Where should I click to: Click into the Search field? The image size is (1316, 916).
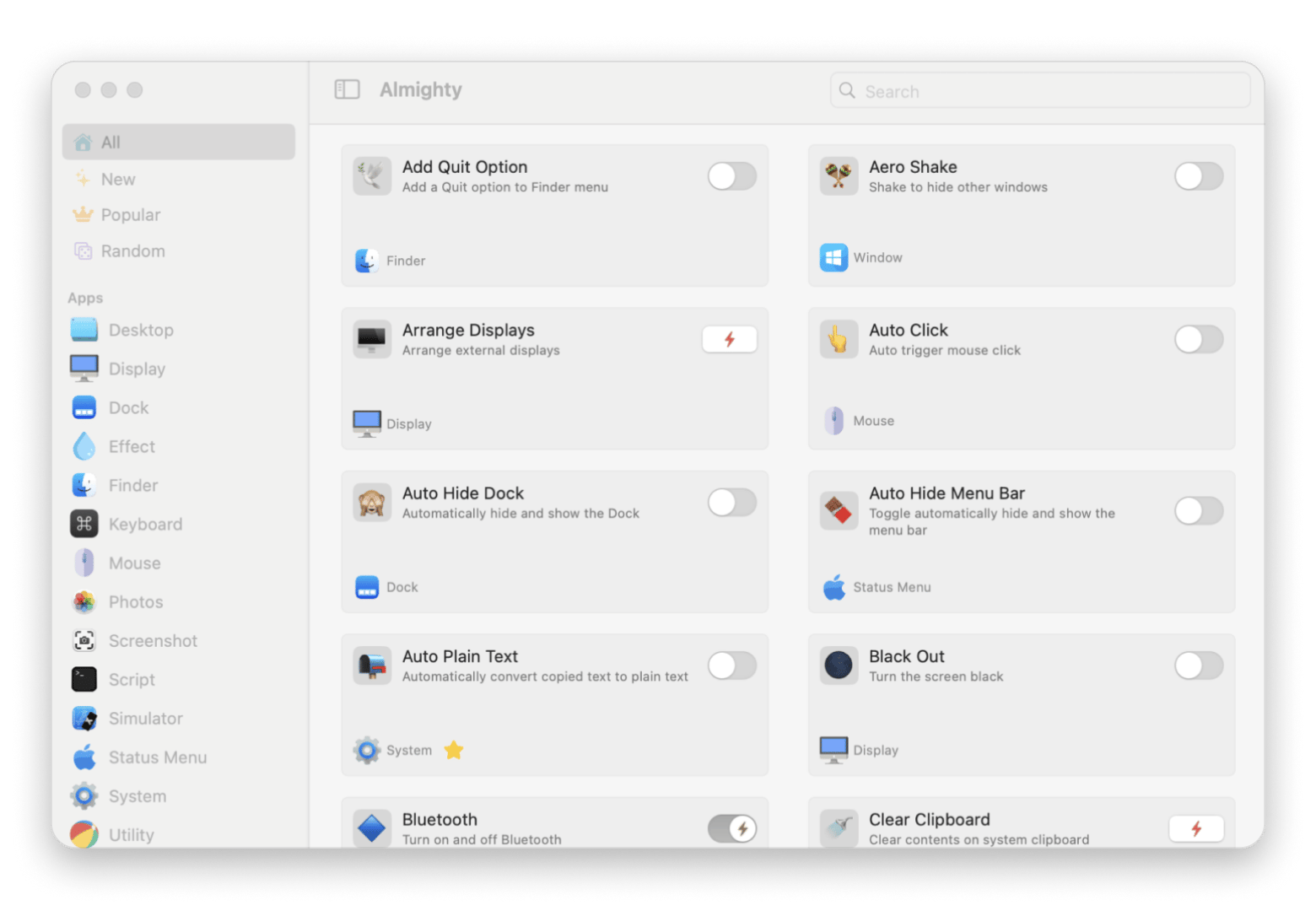[1046, 91]
